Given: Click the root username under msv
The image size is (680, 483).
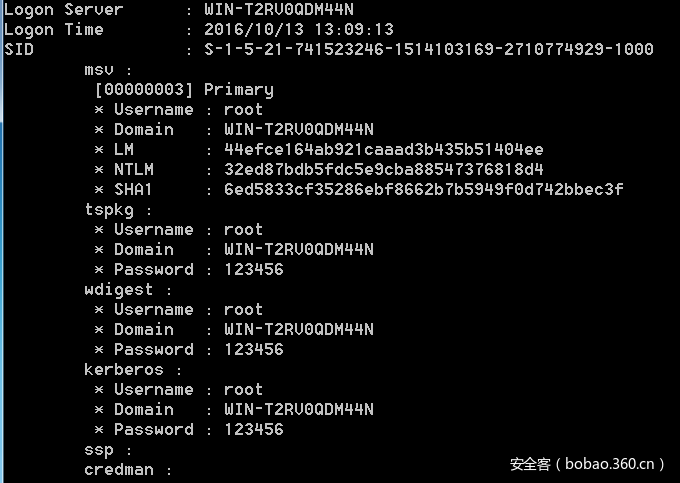Looking at the screenshot, I should (x=244, y=110).
